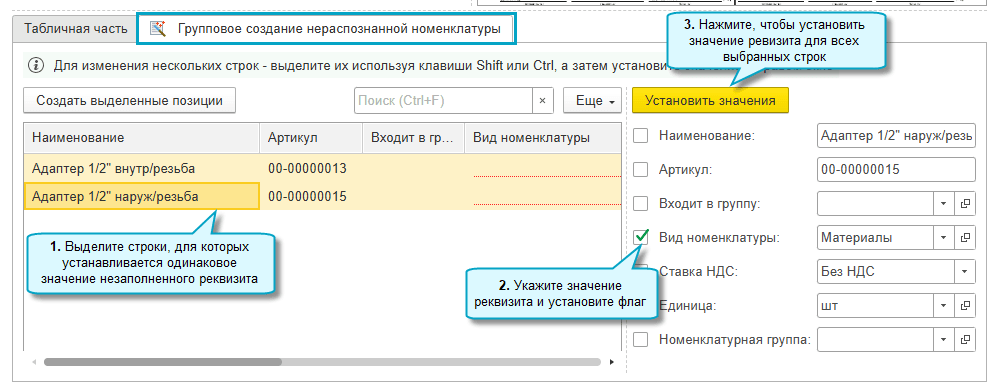Open selection form icon for Входит в группу
The image size is (1000, 387).
point(966,204)
